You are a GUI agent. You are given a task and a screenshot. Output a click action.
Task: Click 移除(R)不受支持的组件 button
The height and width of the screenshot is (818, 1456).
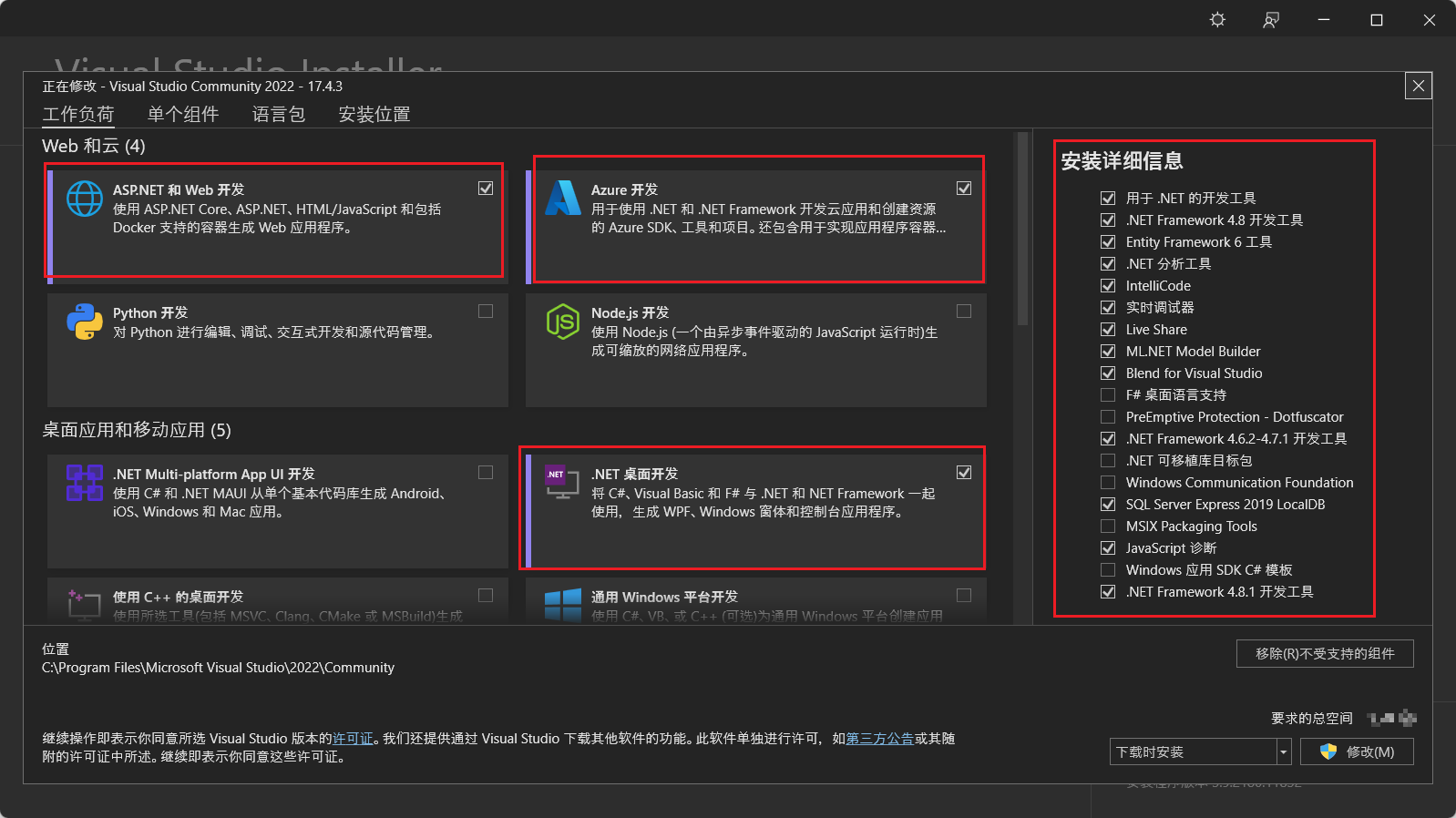tap(1325, 653)
